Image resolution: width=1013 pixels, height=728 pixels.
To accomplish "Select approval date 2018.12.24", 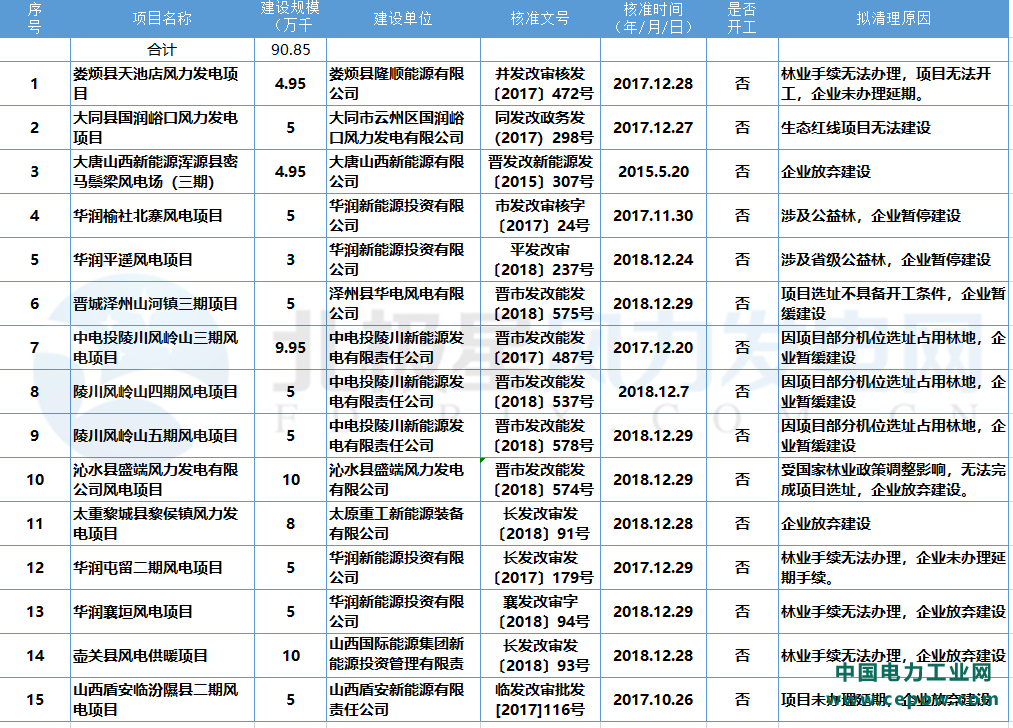I will click(653, 259).
